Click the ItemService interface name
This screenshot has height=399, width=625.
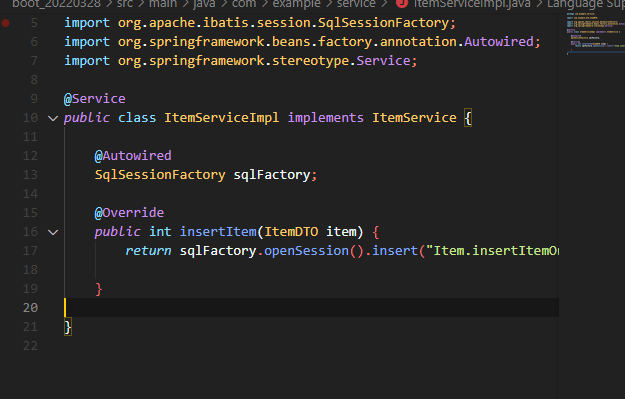pos(414,118)
